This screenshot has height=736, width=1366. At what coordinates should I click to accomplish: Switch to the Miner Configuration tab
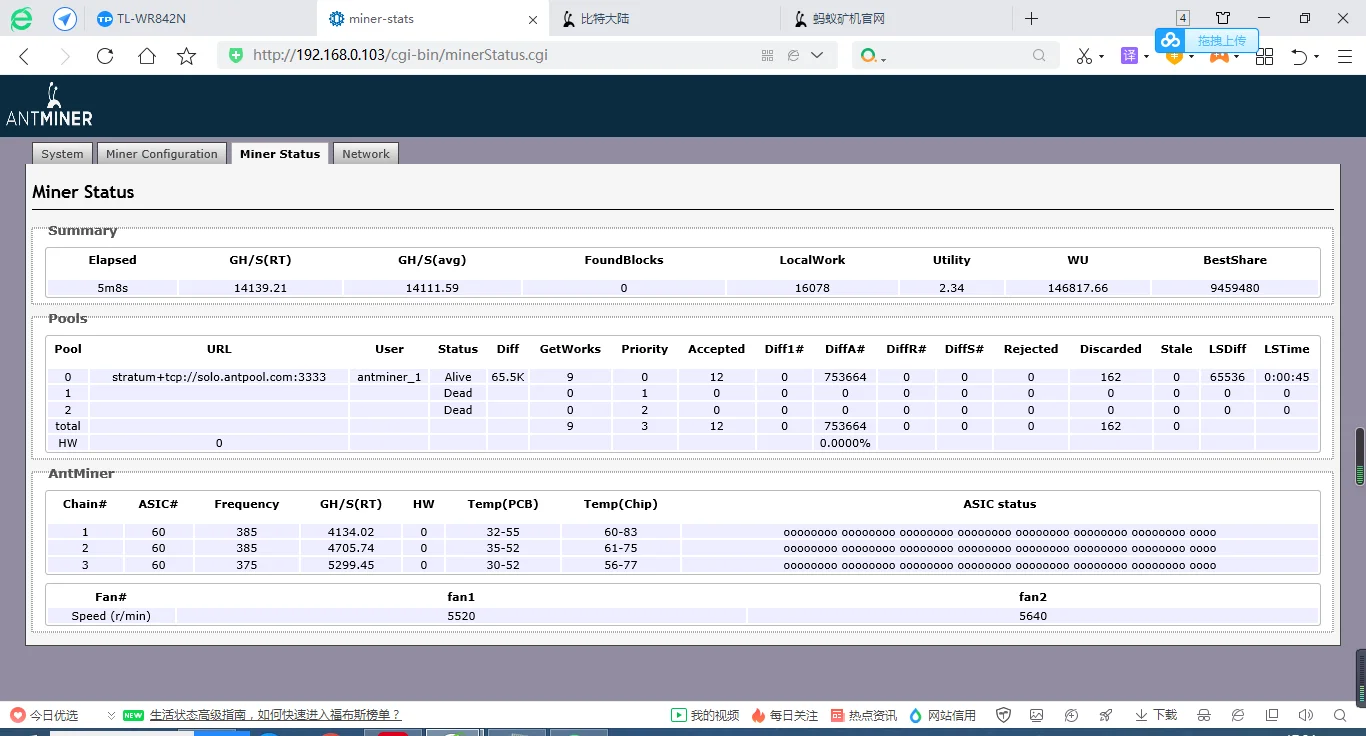click(161, 154)
